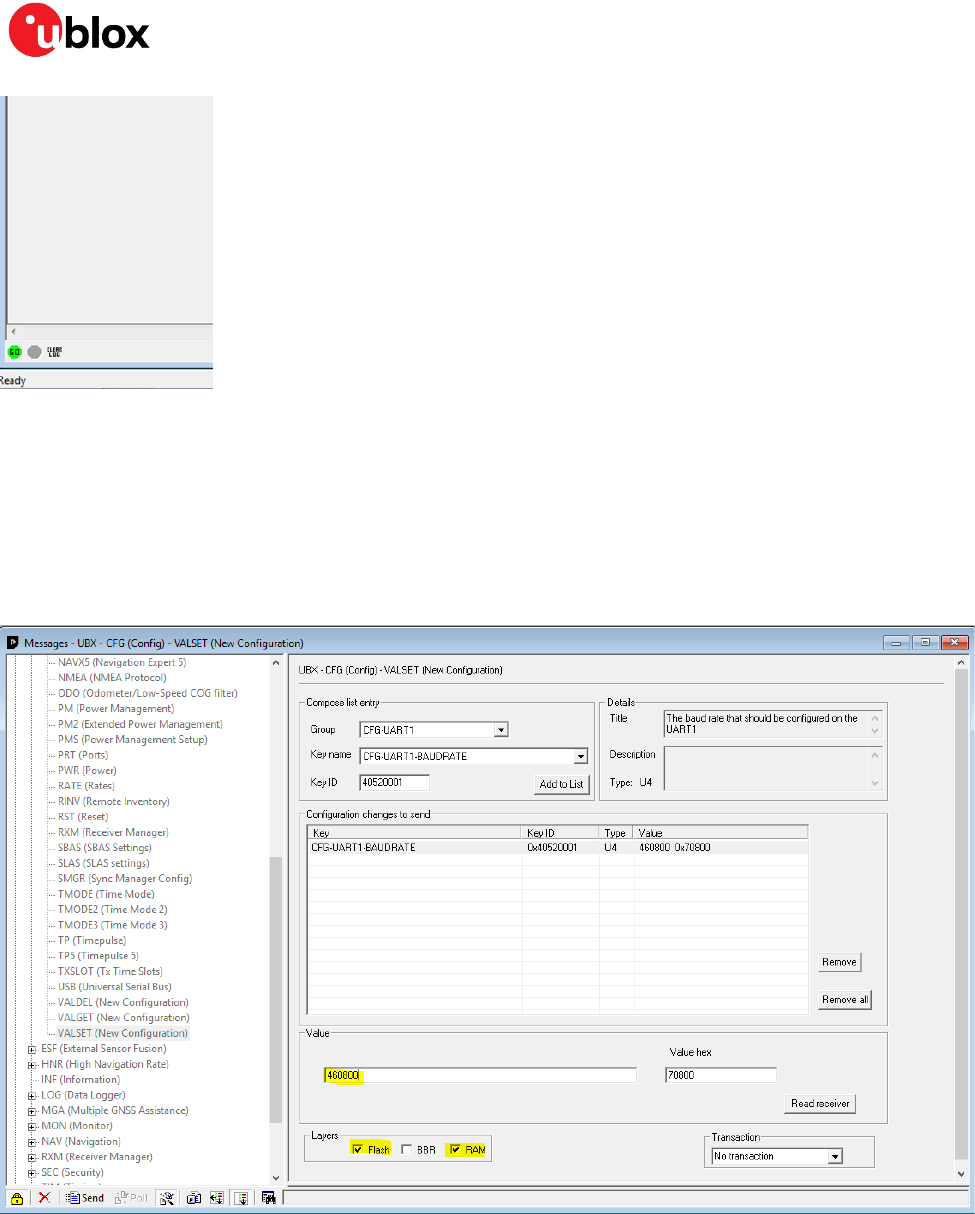975x1214 pixels.
Task: Select SMGR (Sync Manager Config) item
Action: (x=125, y=878)
